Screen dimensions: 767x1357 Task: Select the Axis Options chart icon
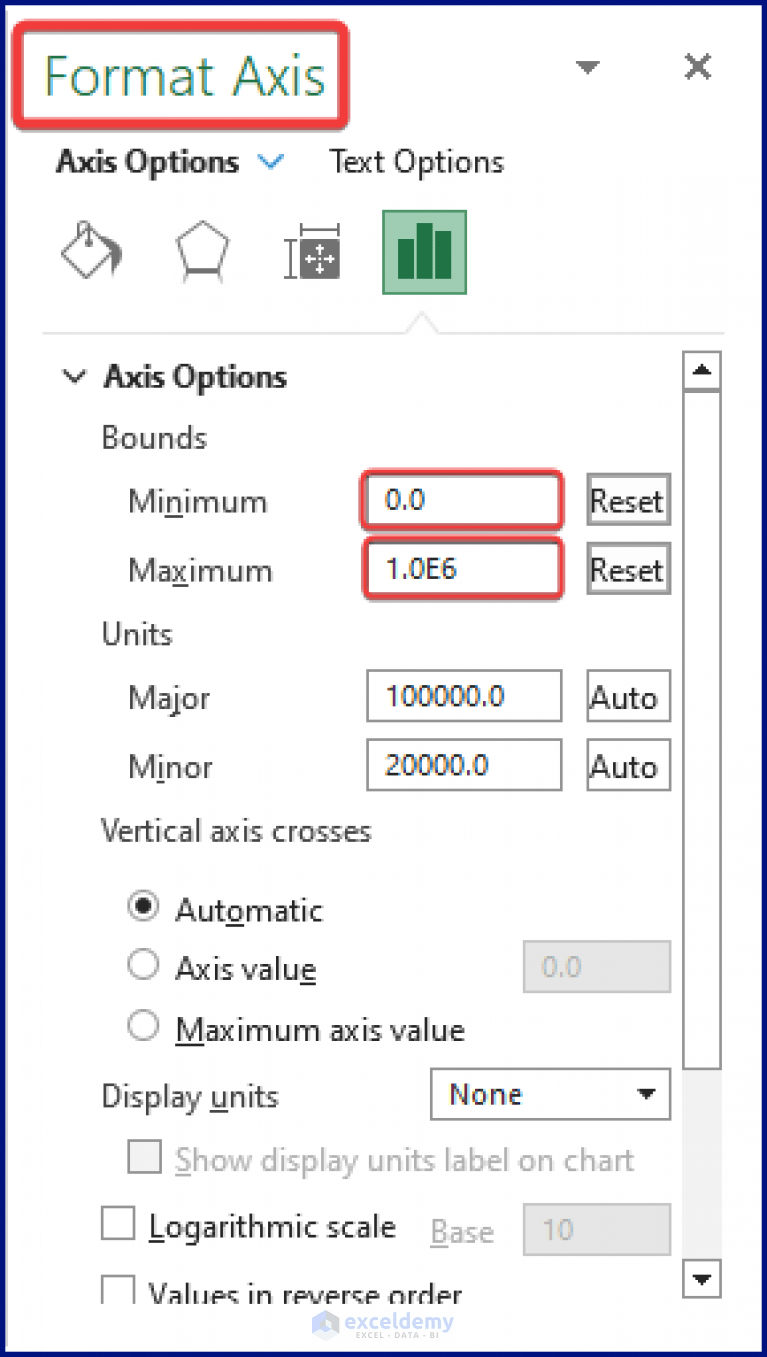(x=424, y=251)
